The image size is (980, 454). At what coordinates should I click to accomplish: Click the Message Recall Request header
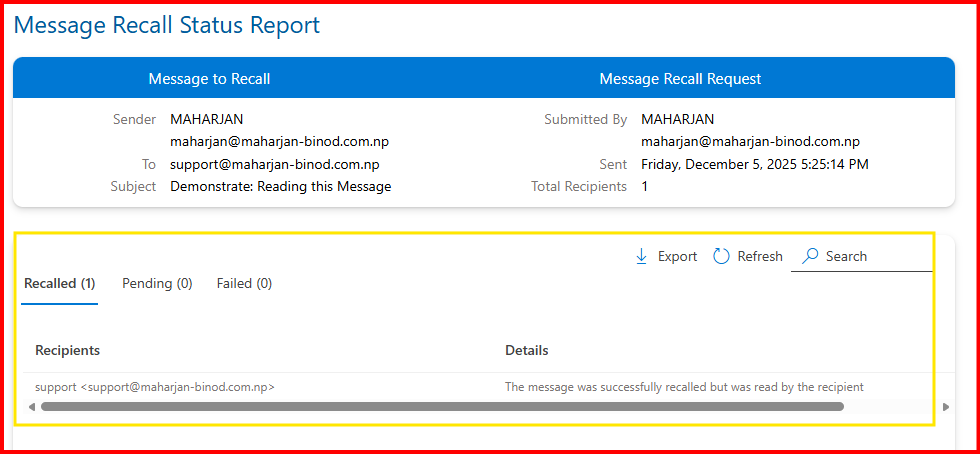click(x=680, y=79)
